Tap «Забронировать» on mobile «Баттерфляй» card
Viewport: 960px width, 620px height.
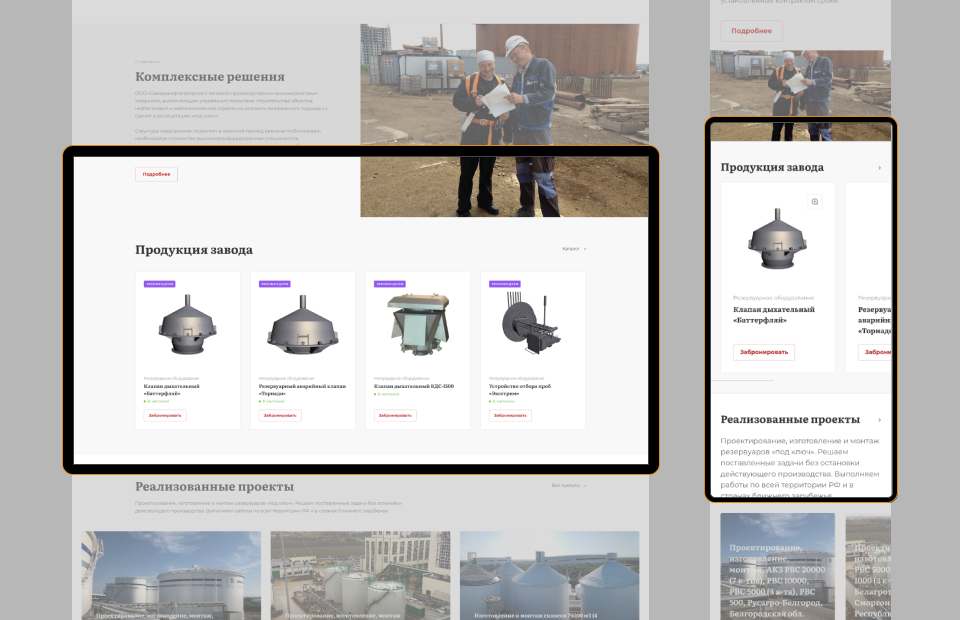(x=764, y=352)
